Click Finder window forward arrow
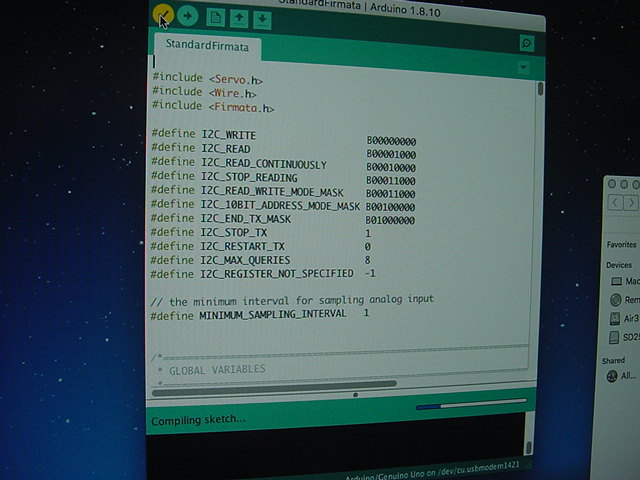 [631, 202]
